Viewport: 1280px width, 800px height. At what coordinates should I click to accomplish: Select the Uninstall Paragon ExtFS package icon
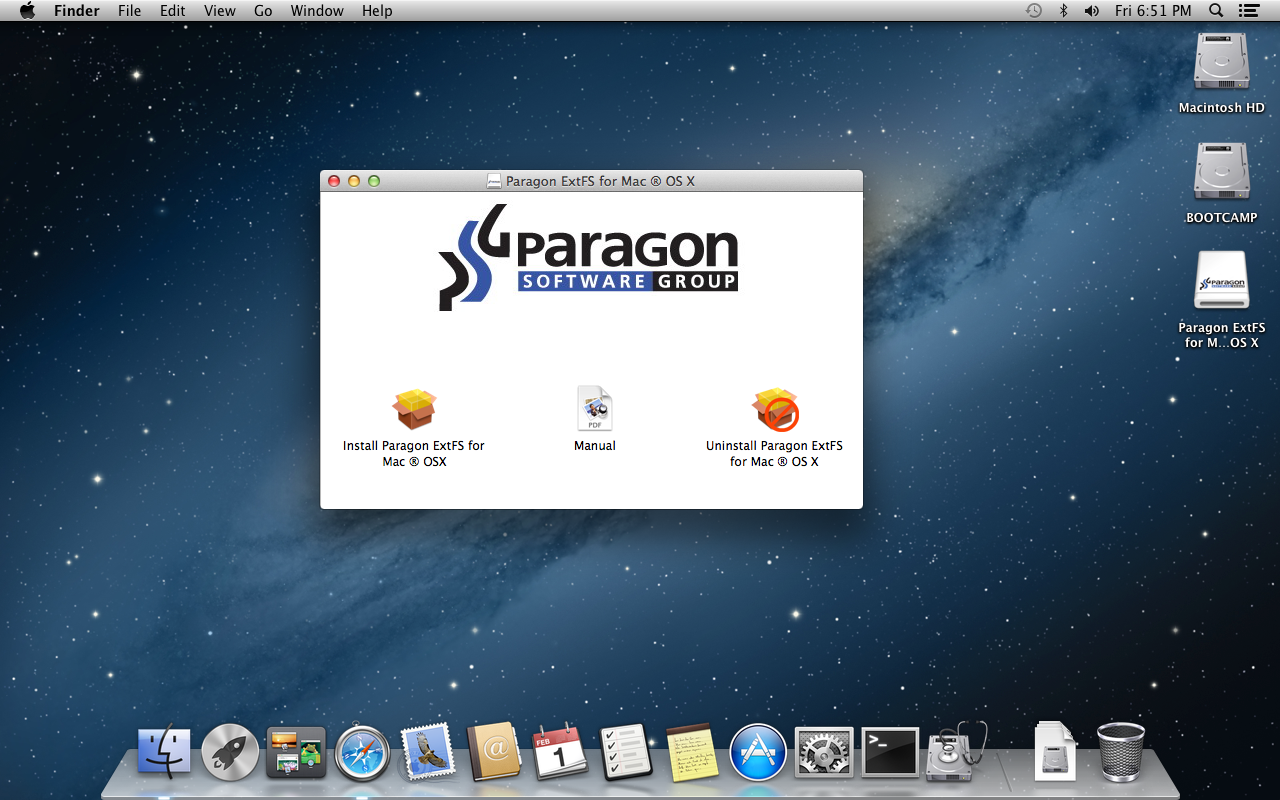(775, 409)
